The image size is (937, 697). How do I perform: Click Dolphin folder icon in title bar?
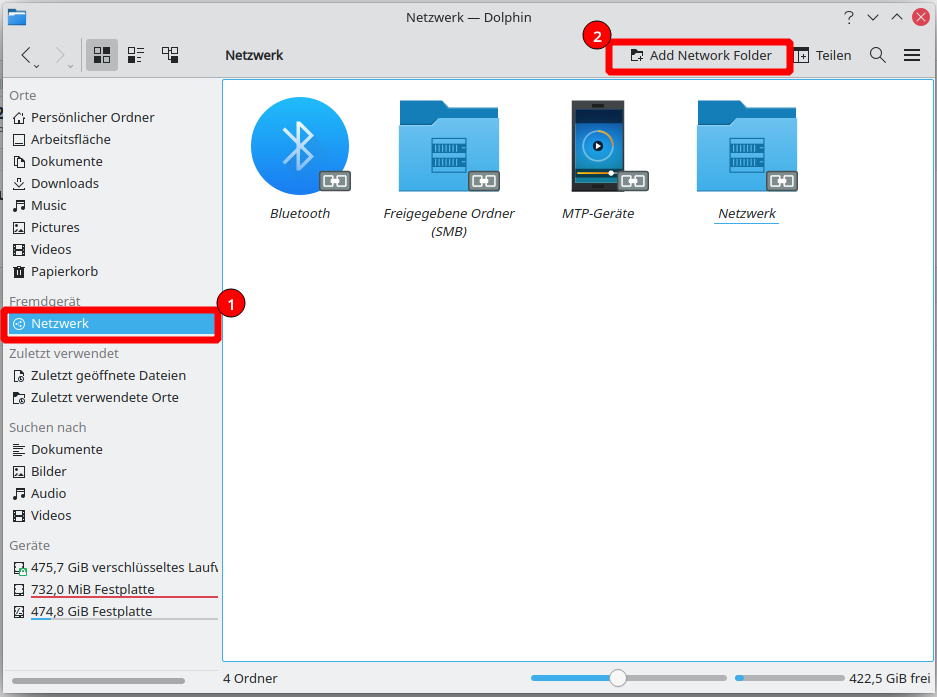(x=17, y=17)
